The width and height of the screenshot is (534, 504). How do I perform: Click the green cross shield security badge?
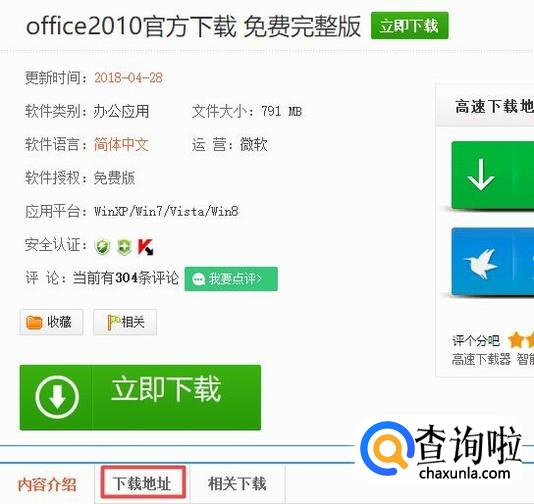[124, 247]
